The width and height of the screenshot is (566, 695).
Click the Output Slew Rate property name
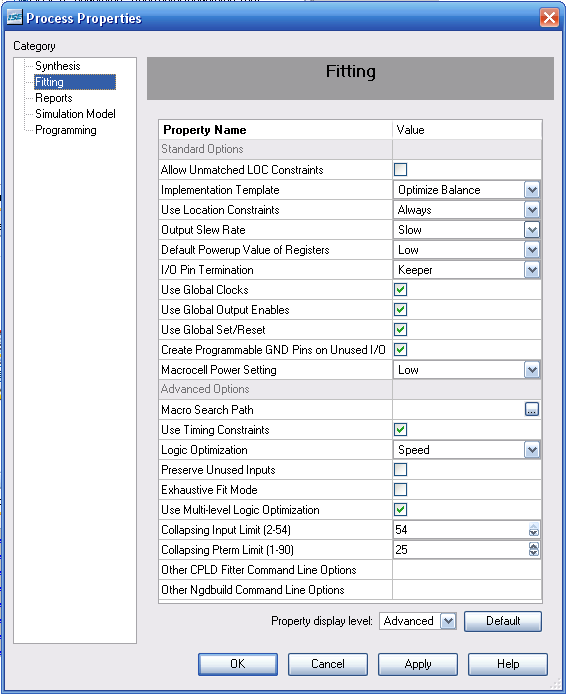[x=203, y=230]
